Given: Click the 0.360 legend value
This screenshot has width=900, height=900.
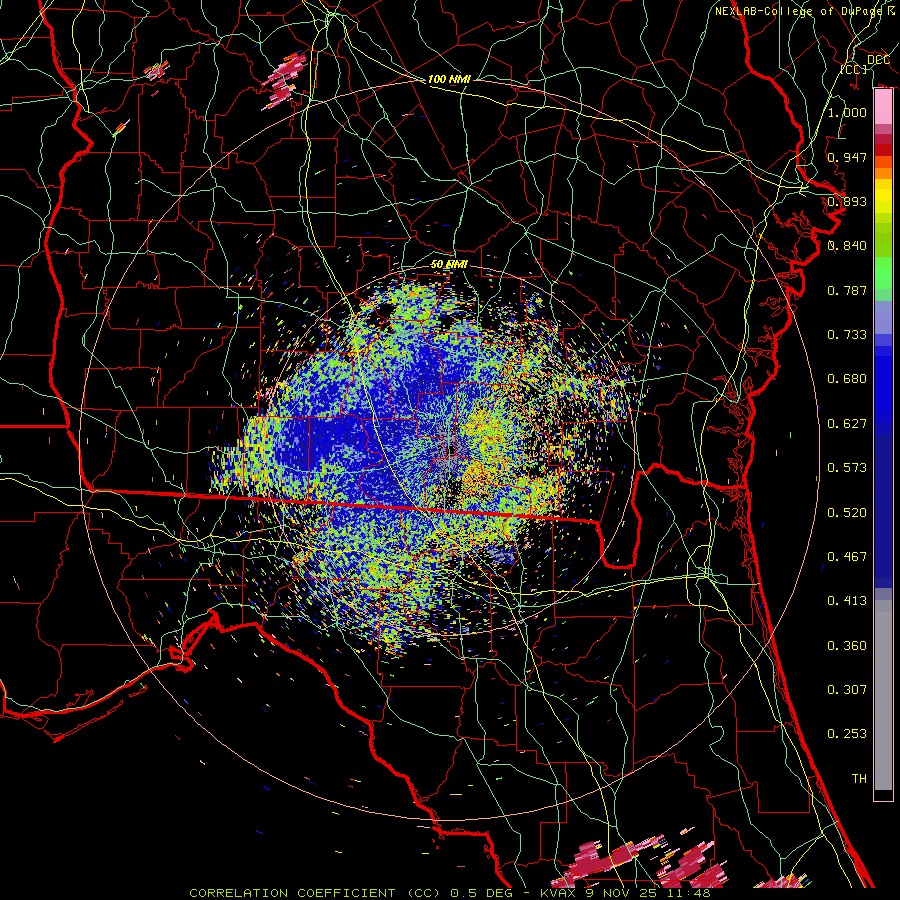Looking at the screenshot, I should point(847,646).
